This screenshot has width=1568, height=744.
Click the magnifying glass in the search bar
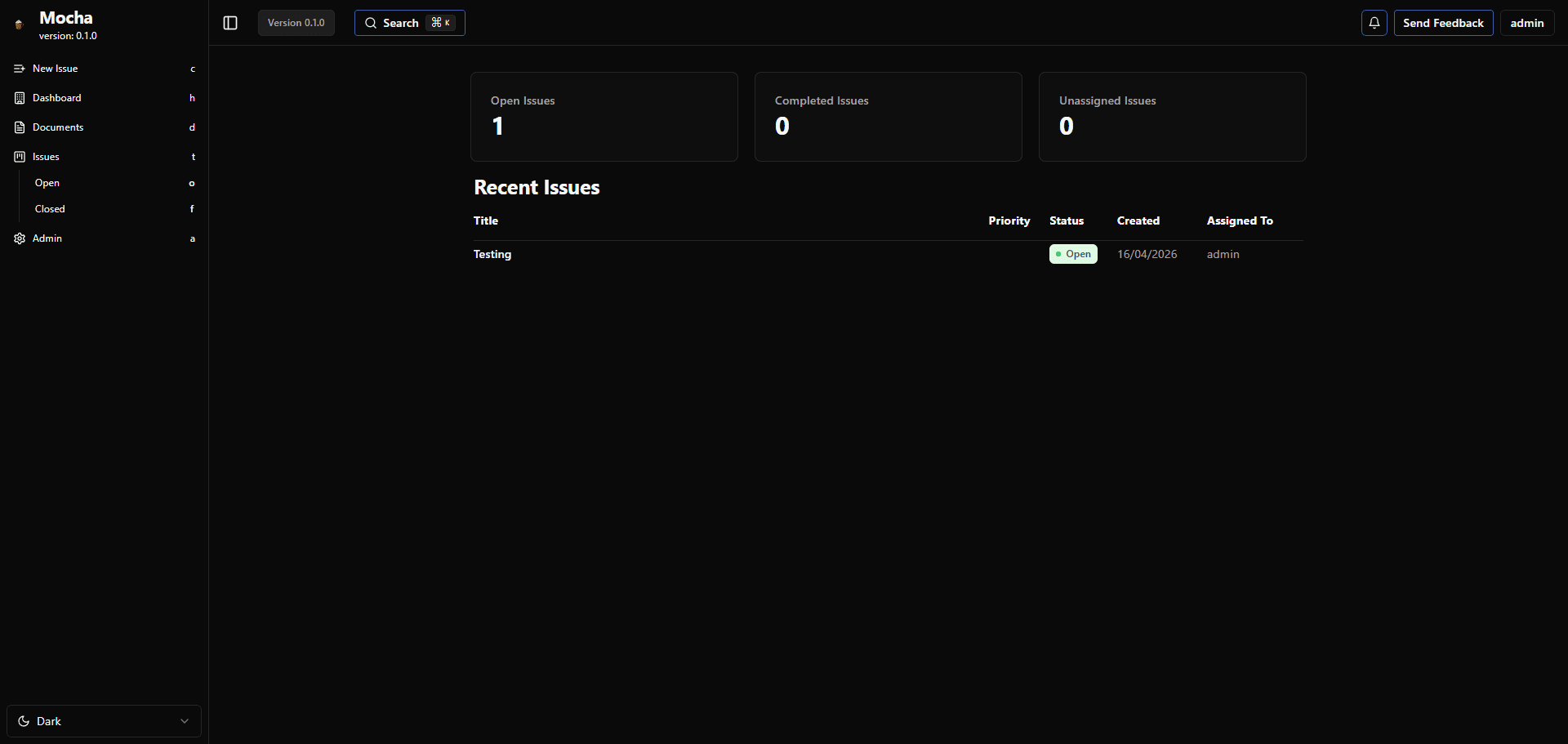370,23
